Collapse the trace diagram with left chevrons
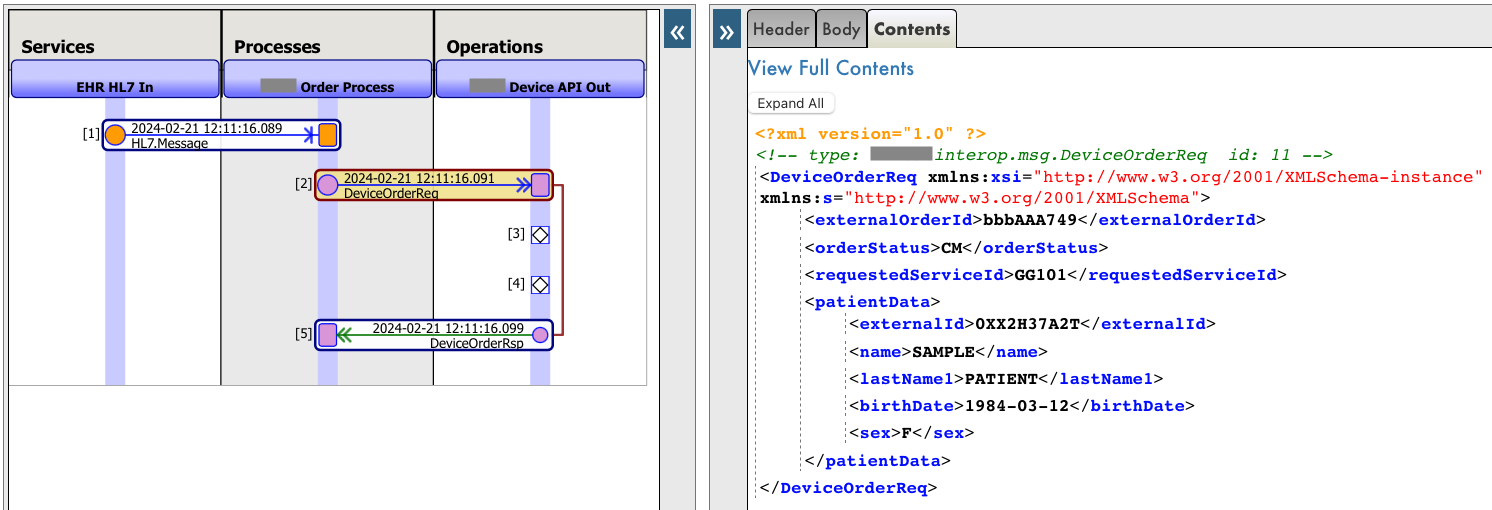 point(678,32)
